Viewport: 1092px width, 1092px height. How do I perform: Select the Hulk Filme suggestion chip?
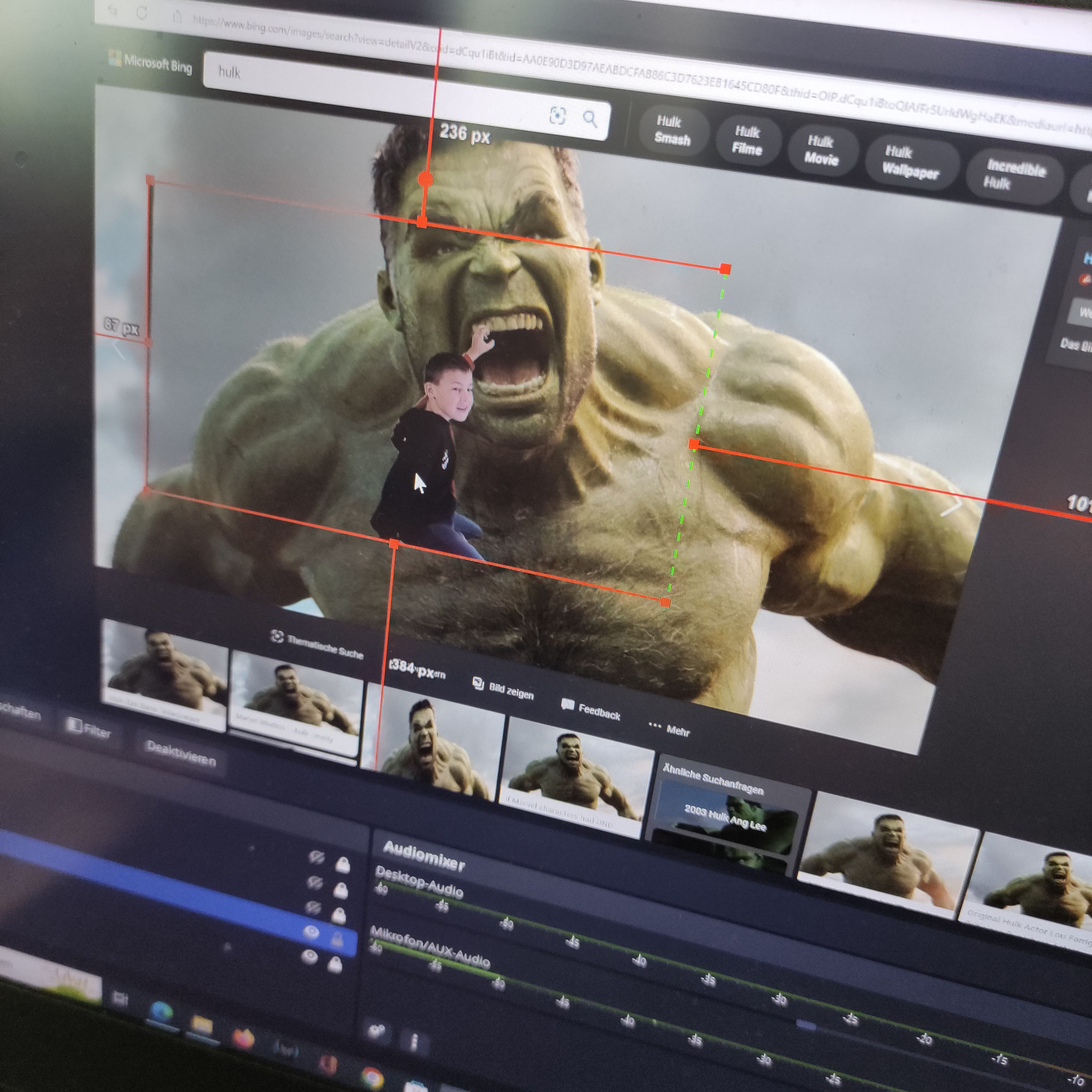[x=748, y=141]
